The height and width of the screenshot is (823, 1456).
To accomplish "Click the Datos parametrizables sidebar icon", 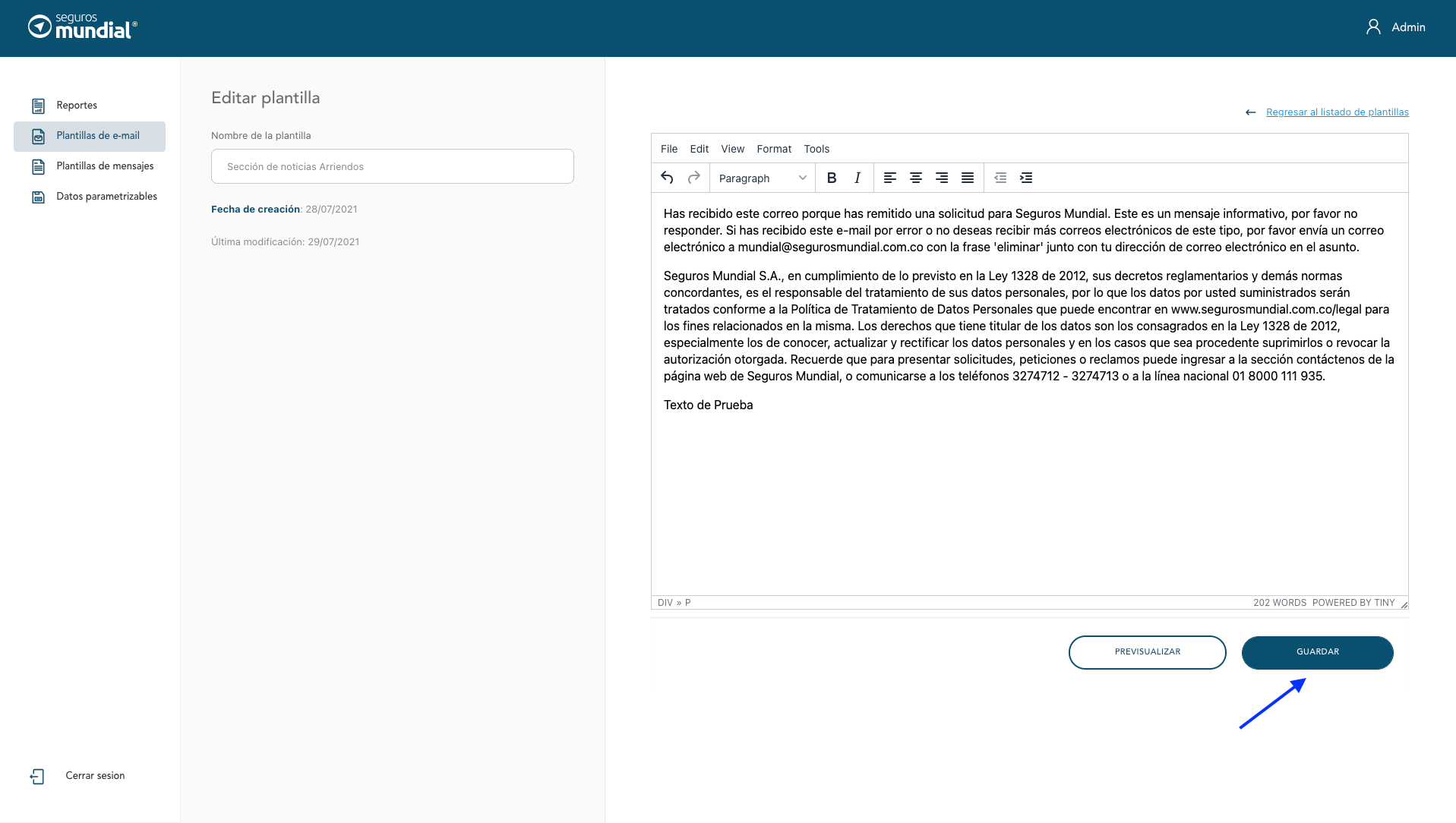I will coord(38,197).
